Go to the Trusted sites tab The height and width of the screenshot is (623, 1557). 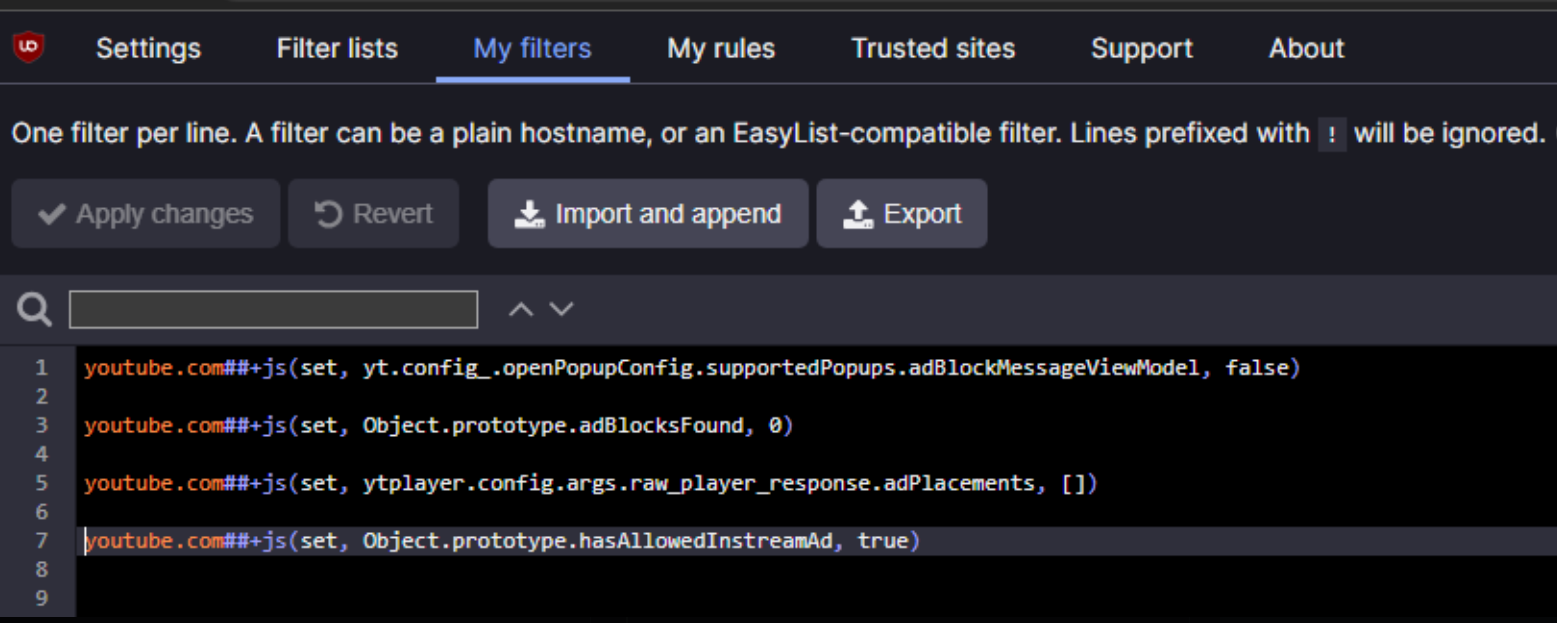point(933,48)
